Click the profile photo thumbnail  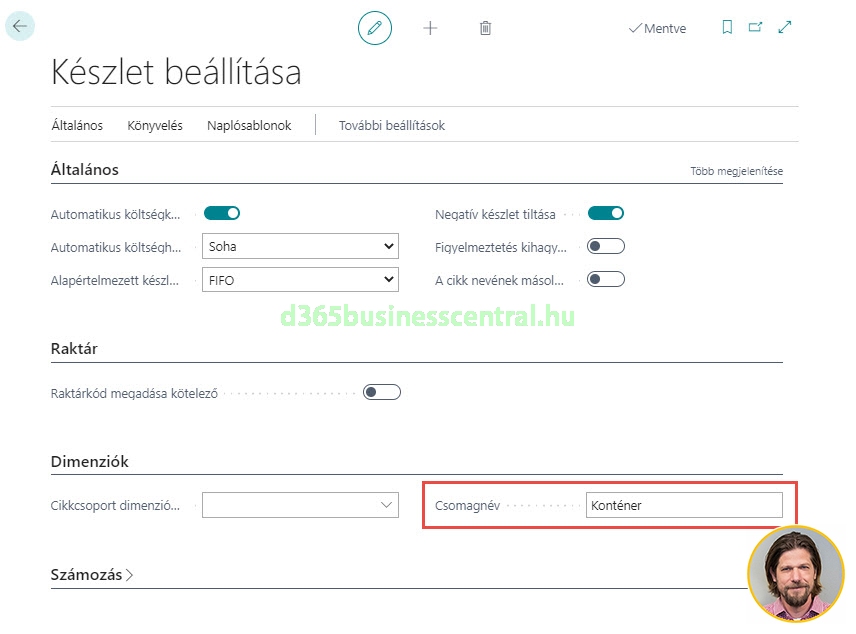(x=795, y=574)
